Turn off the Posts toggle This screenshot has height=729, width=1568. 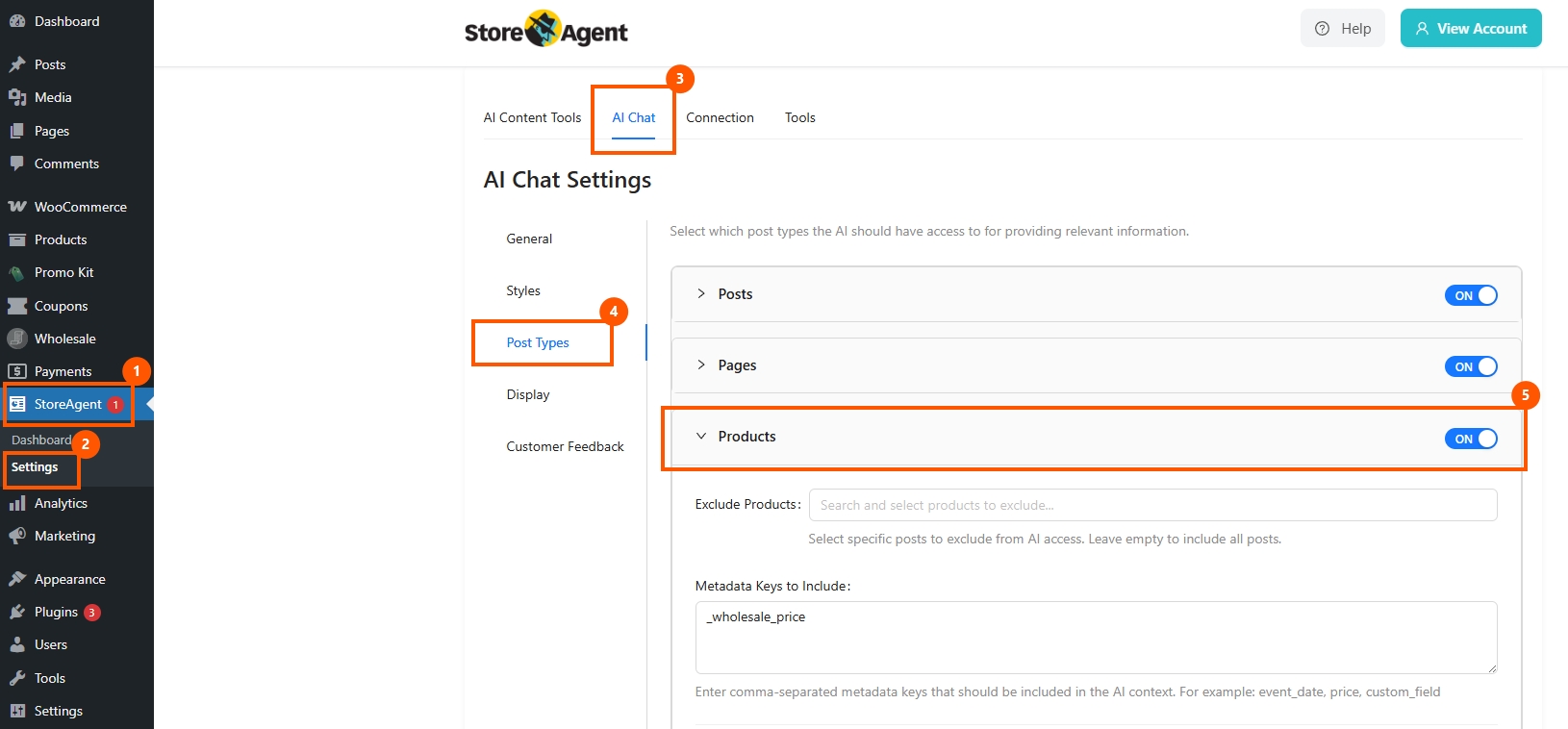coord(1470,295)
